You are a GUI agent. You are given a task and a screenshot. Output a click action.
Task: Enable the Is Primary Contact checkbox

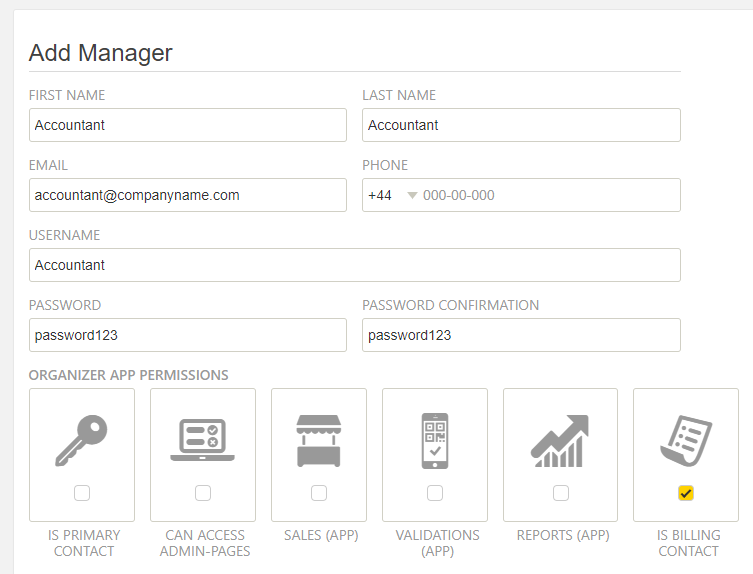(82, 493)
